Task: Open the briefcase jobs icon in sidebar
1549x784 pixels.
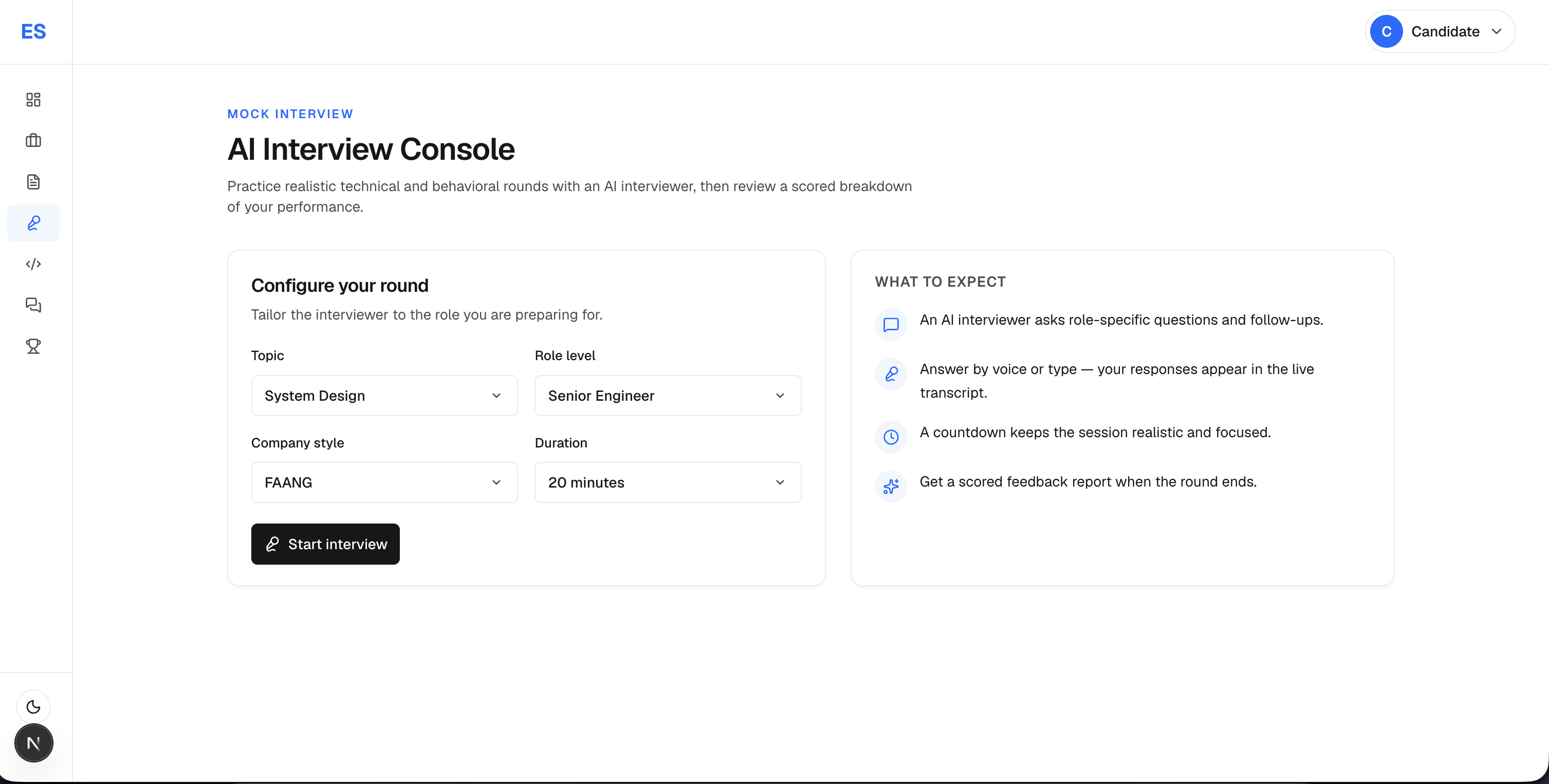Action: click(x=34, y=141)
